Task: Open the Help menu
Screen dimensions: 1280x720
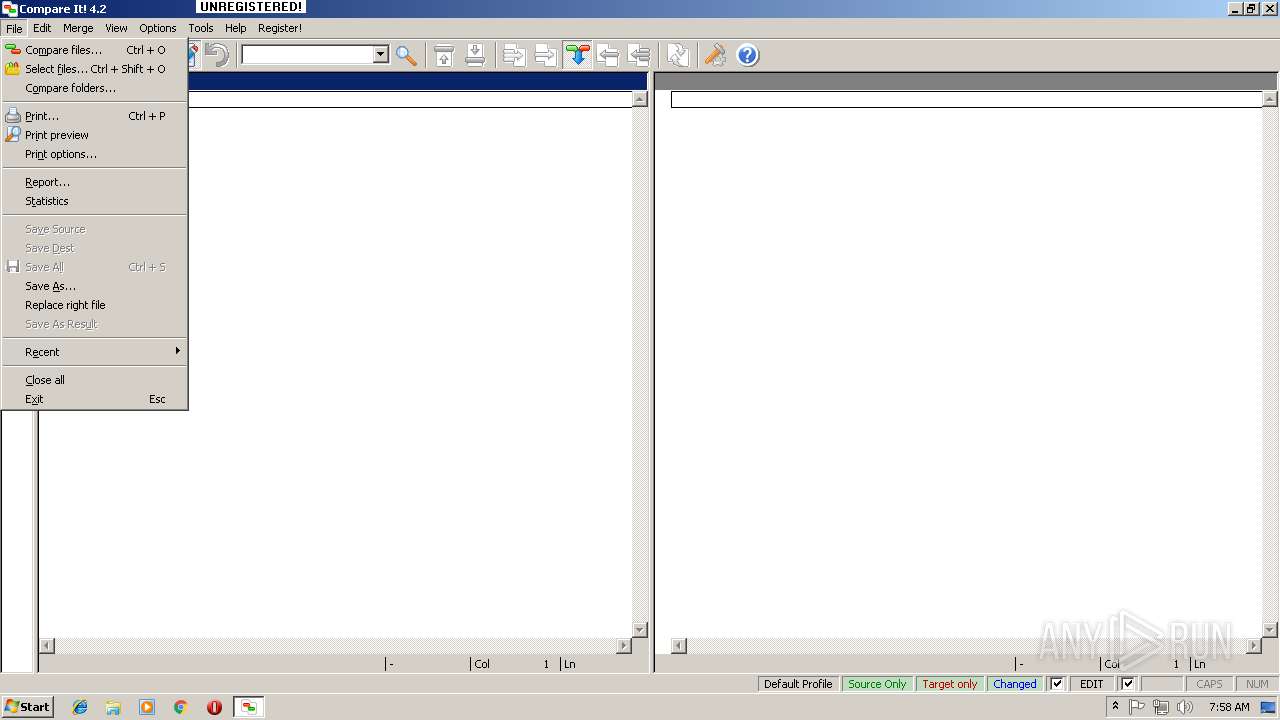Action: click(235, 28)
